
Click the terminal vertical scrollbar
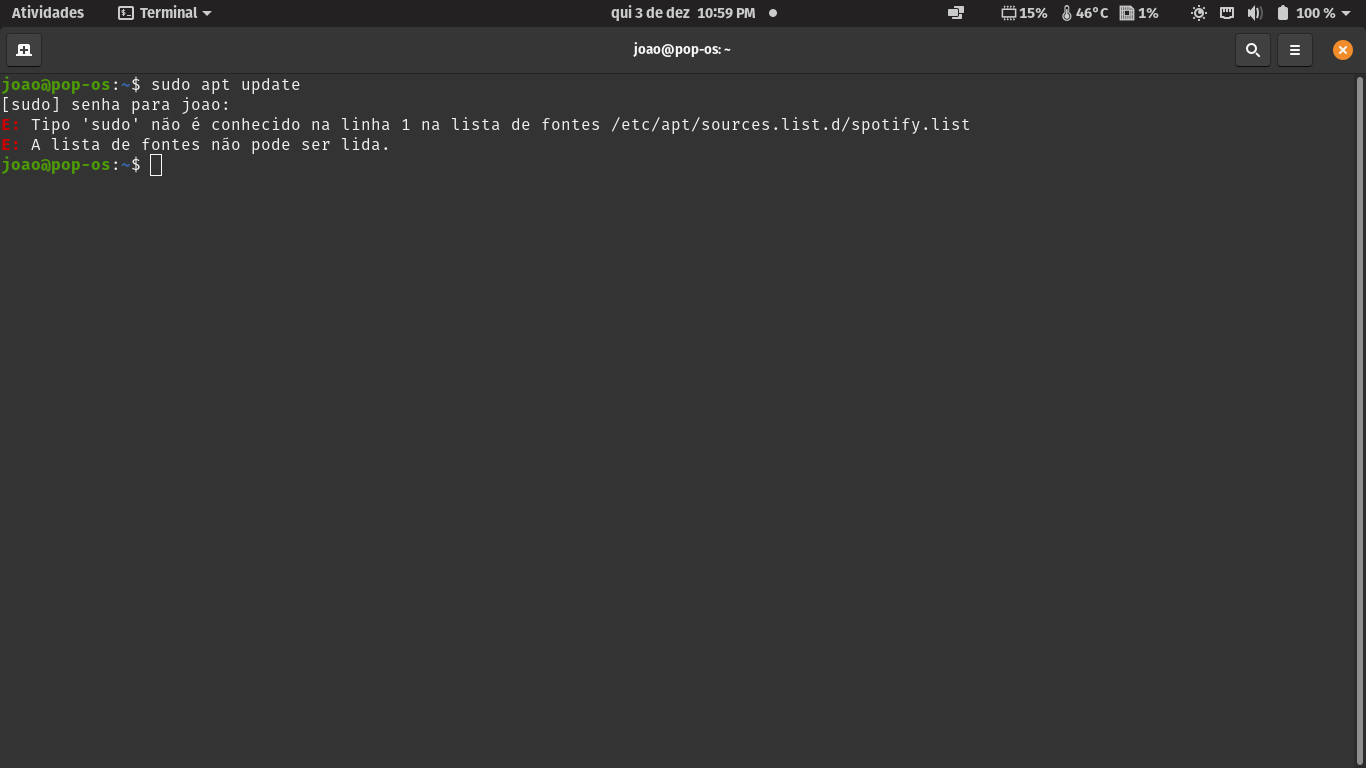(1360, 420)
